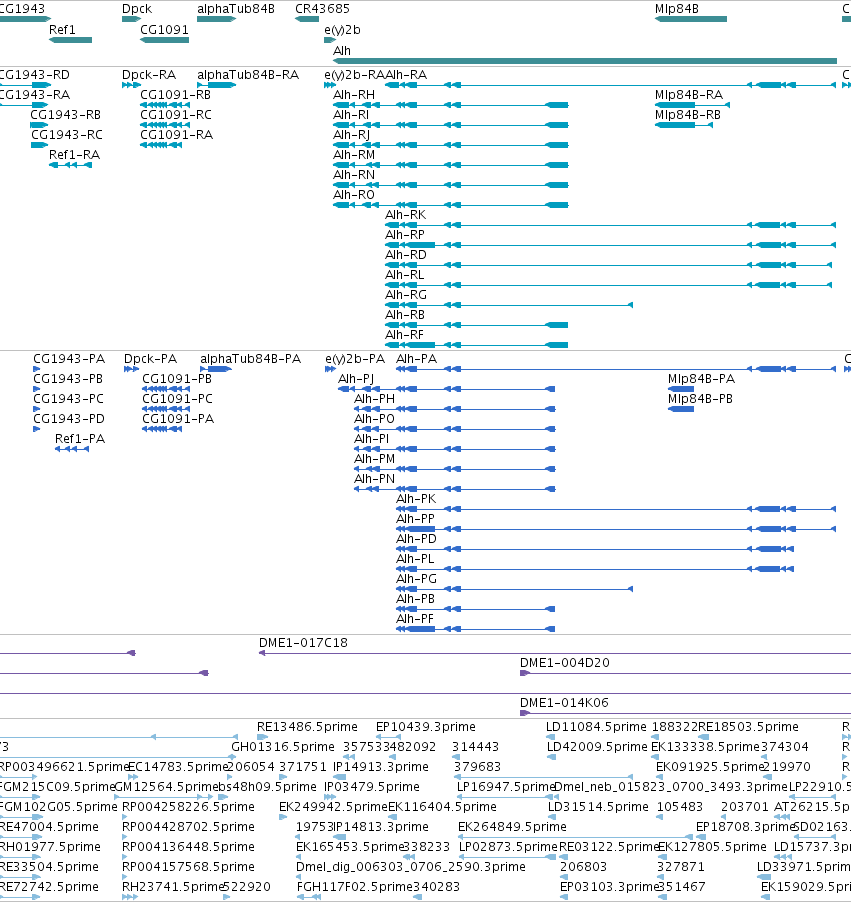
Task: Open the e(y)2b-PA protein label
Action: coord(355,359)
